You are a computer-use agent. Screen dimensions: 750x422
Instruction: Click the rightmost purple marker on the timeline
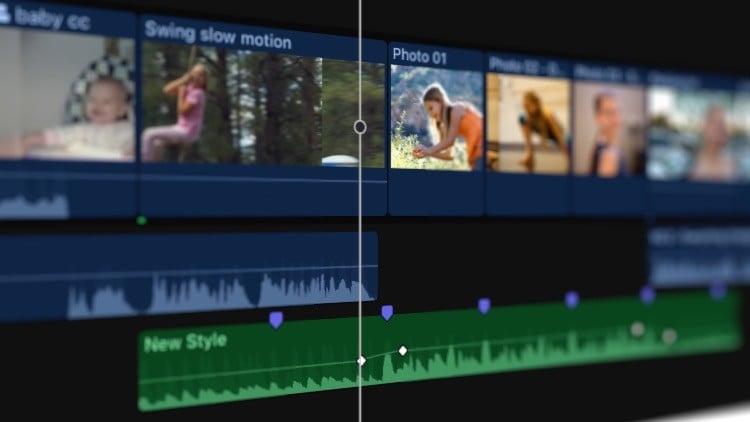pos(717,290)
